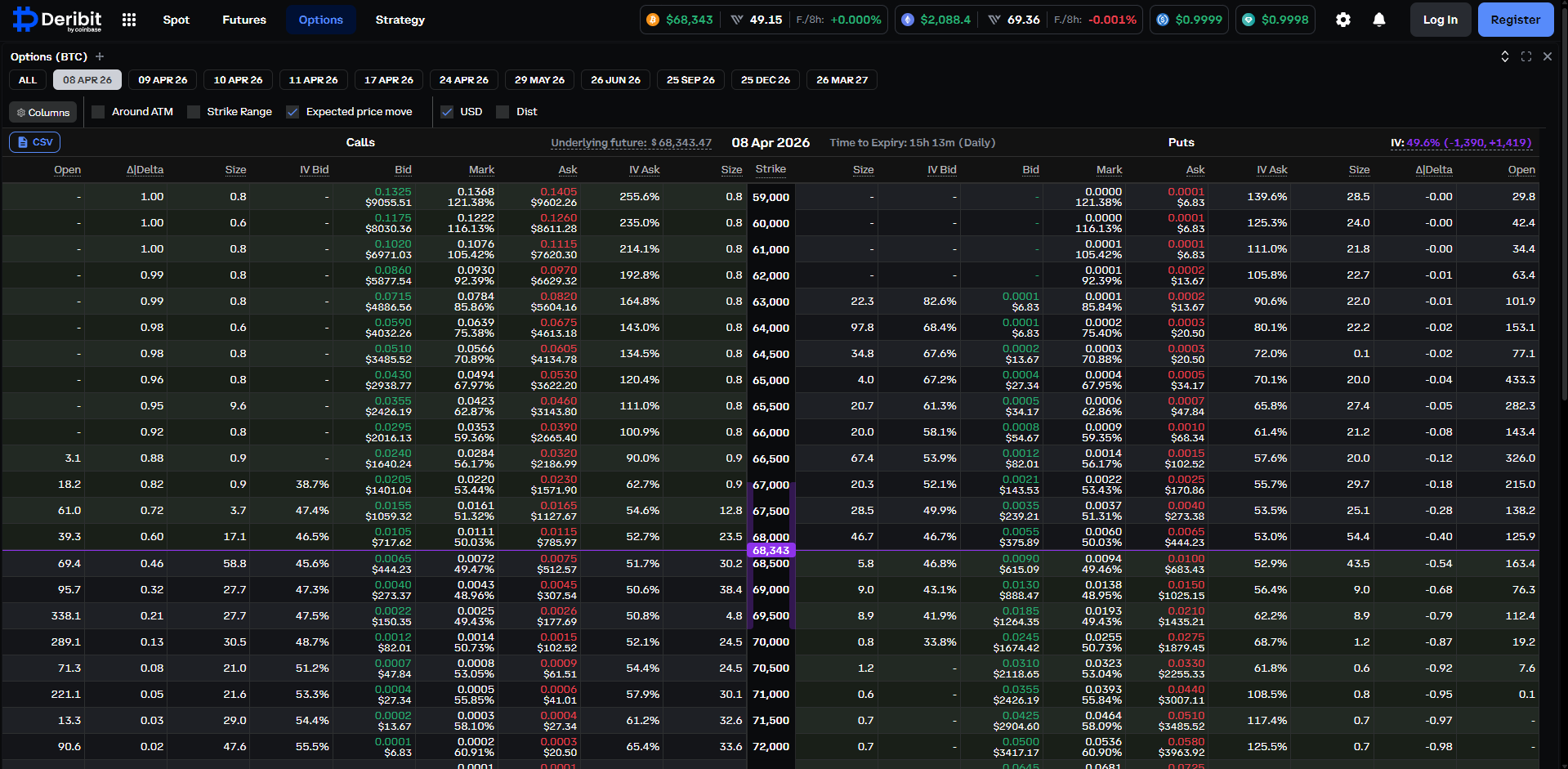Enable the Around ATM checkbox
The width and height of the screenshot is (1568, 769).
(x=99, y=112)
